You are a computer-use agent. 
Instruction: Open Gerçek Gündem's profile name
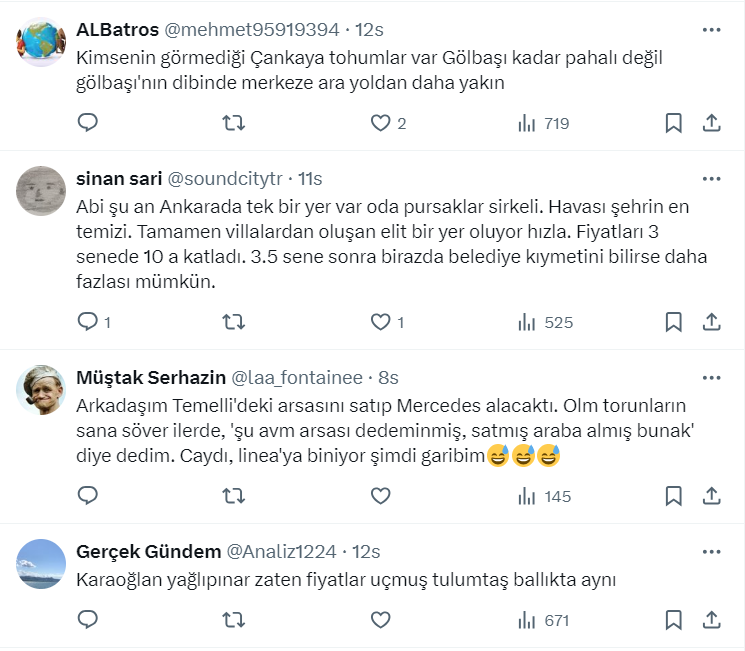(x=145, y=552)
